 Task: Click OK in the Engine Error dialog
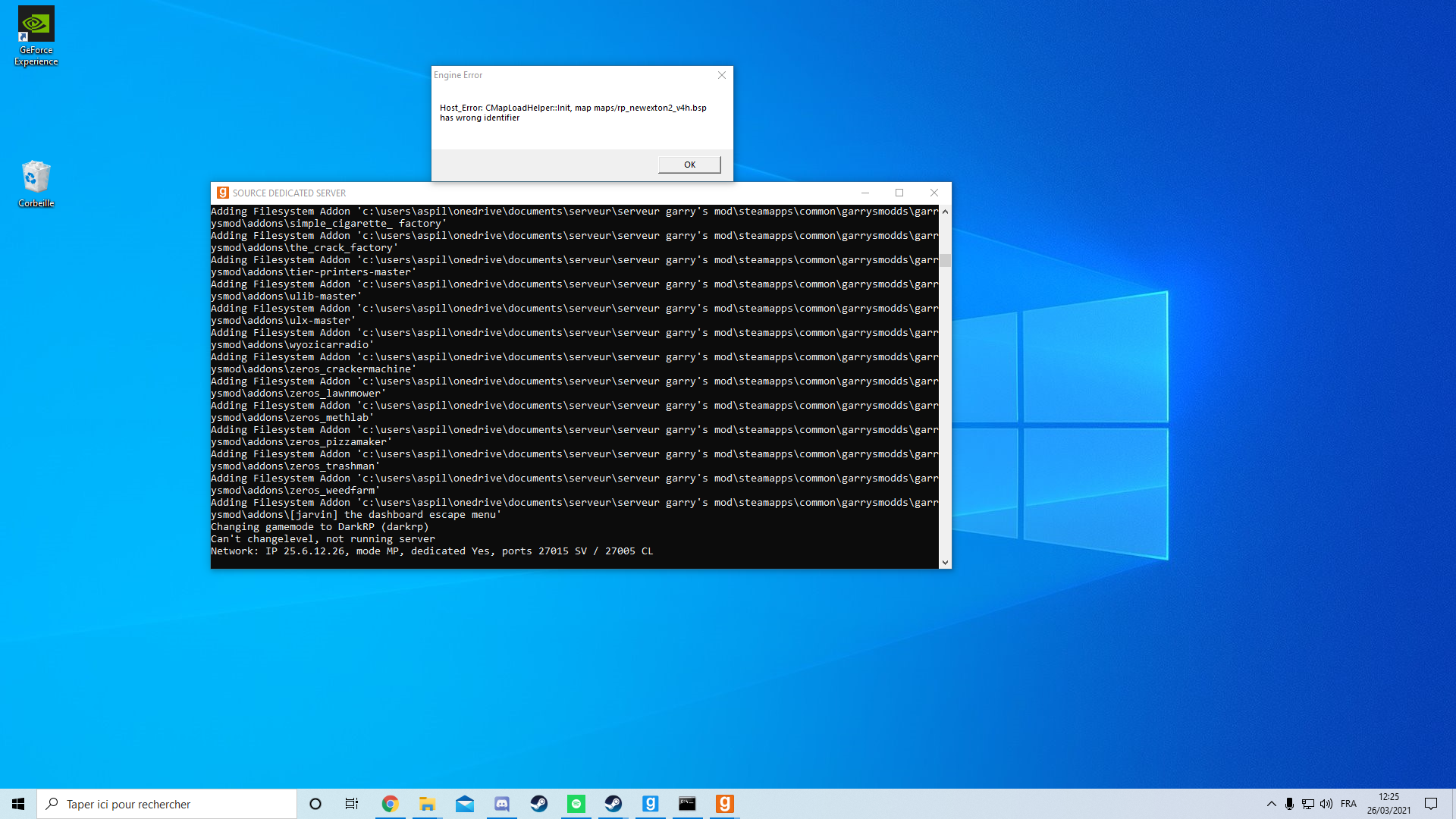[x=689, y=165]
